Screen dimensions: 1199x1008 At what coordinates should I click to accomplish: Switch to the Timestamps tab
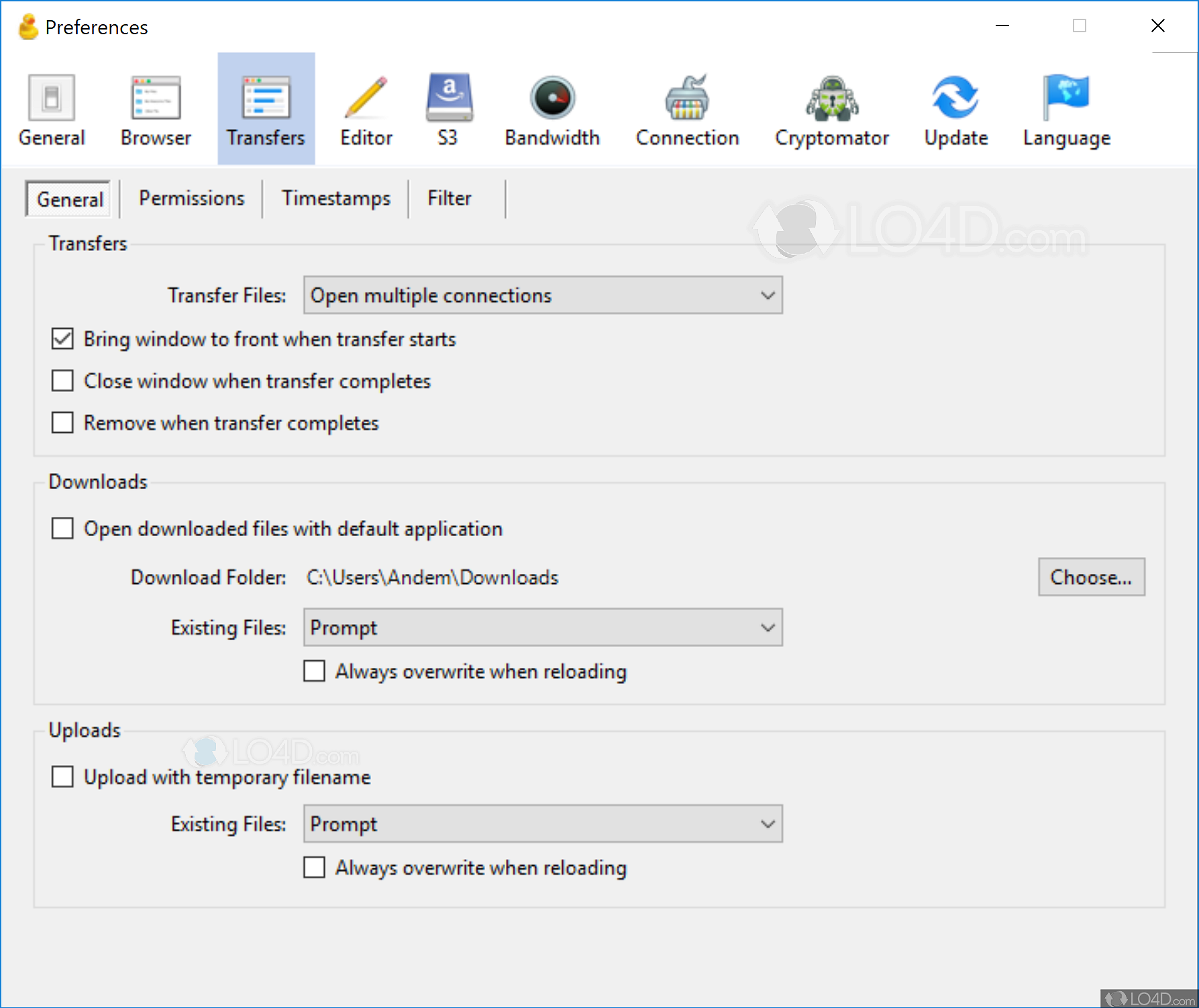[x=335, y=199]
